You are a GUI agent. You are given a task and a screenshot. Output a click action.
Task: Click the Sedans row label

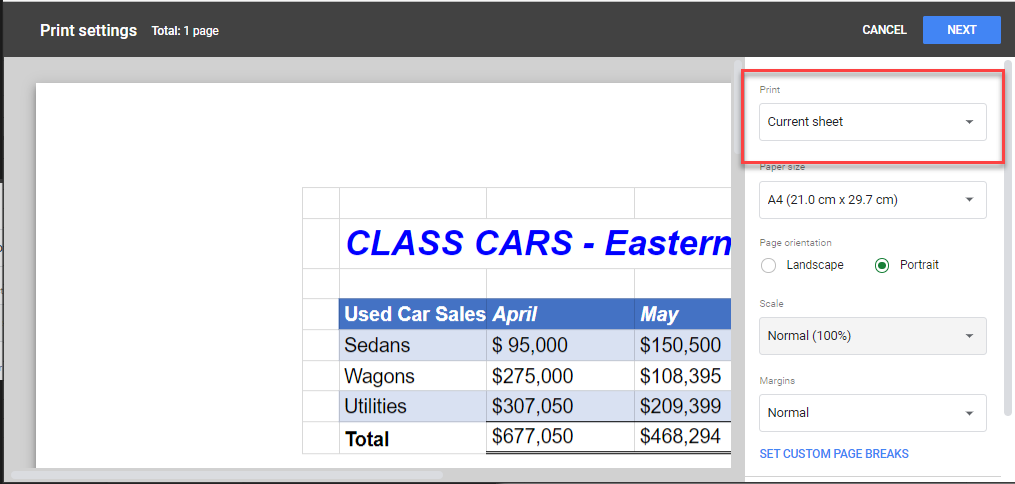[x=377, y=345]
